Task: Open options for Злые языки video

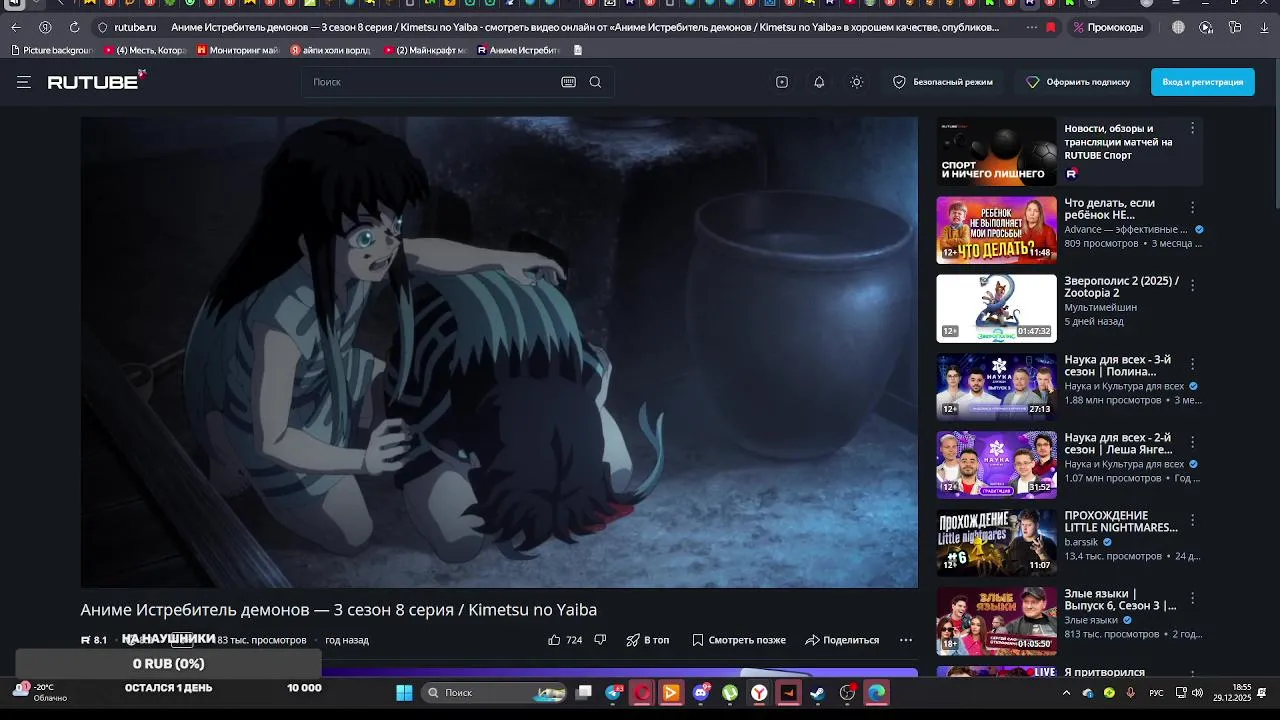Action: click(1192, 597)
